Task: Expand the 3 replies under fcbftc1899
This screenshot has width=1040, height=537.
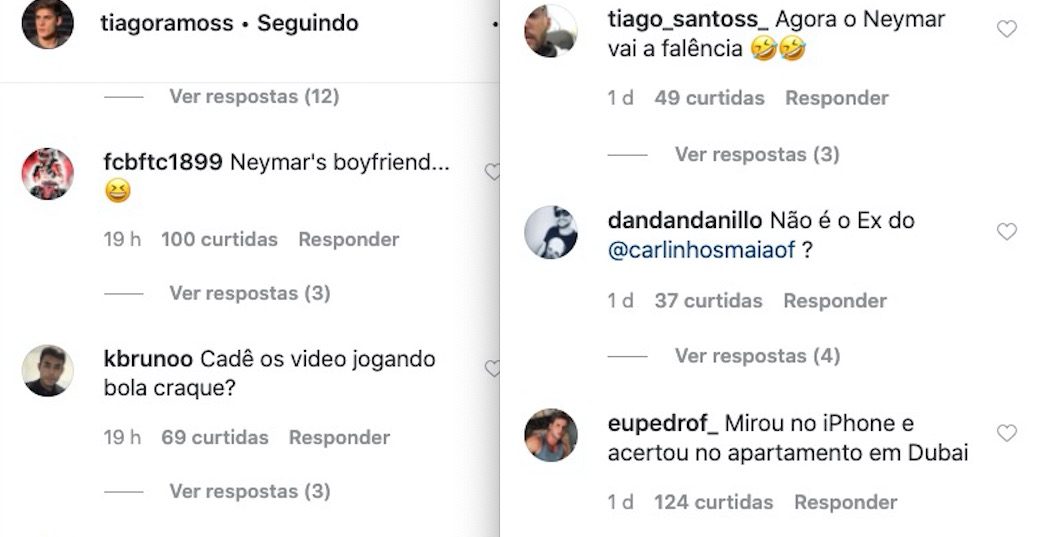Action: pos(249,294)
